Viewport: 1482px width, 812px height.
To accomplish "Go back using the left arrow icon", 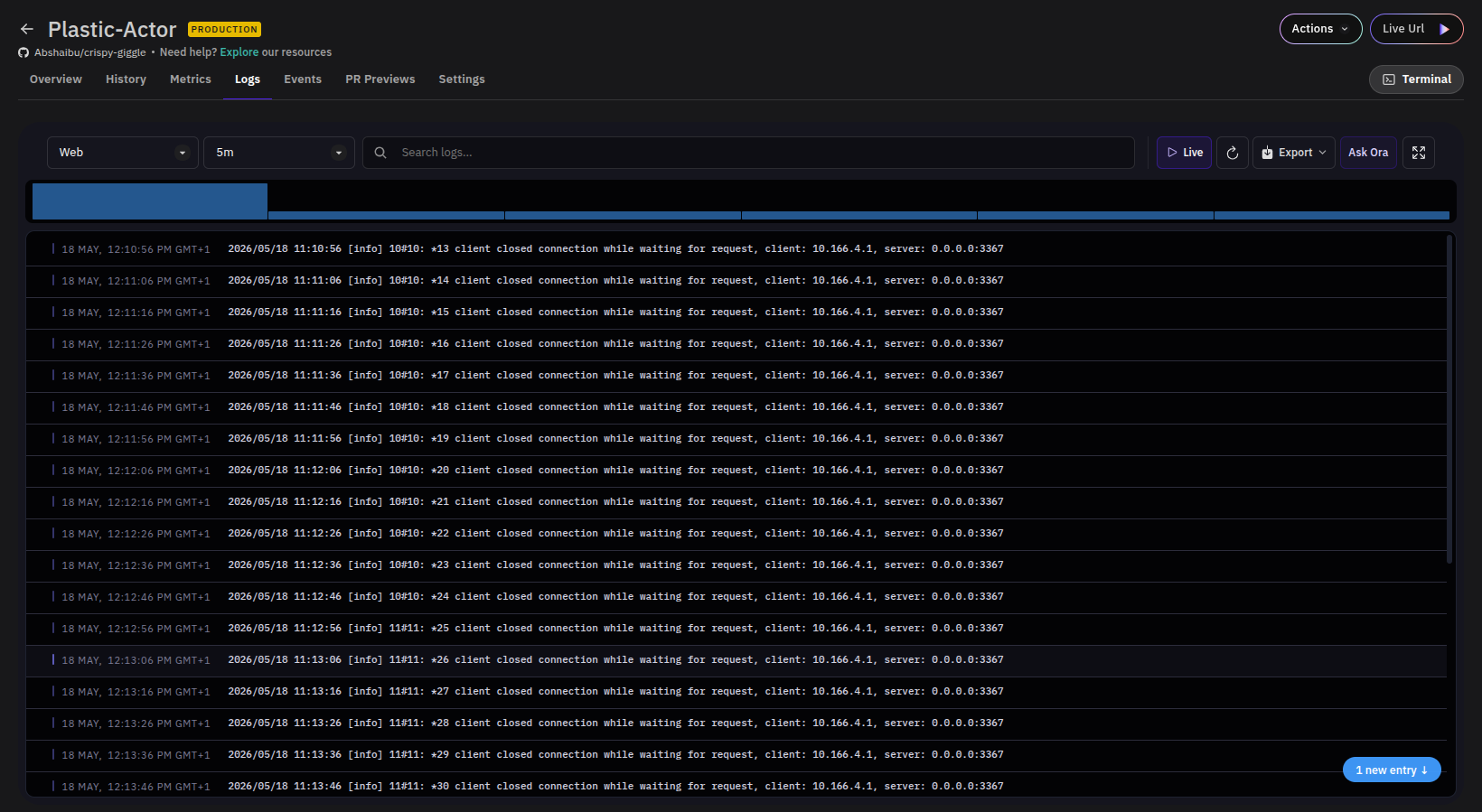I will 27,29.
